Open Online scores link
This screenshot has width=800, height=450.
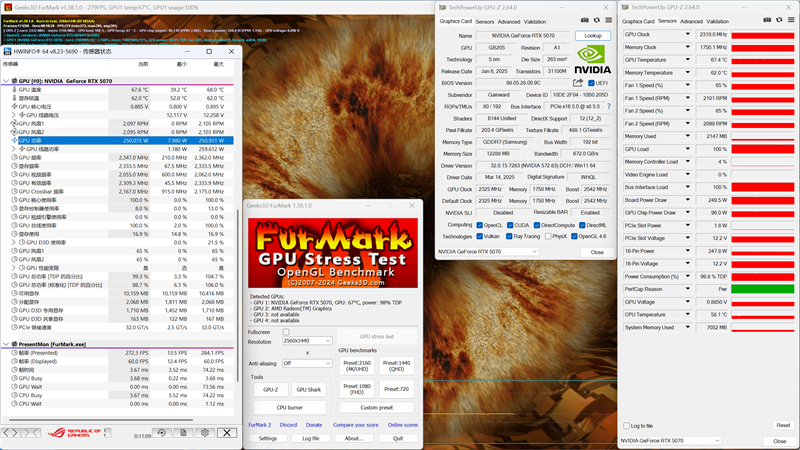[403, 425]
